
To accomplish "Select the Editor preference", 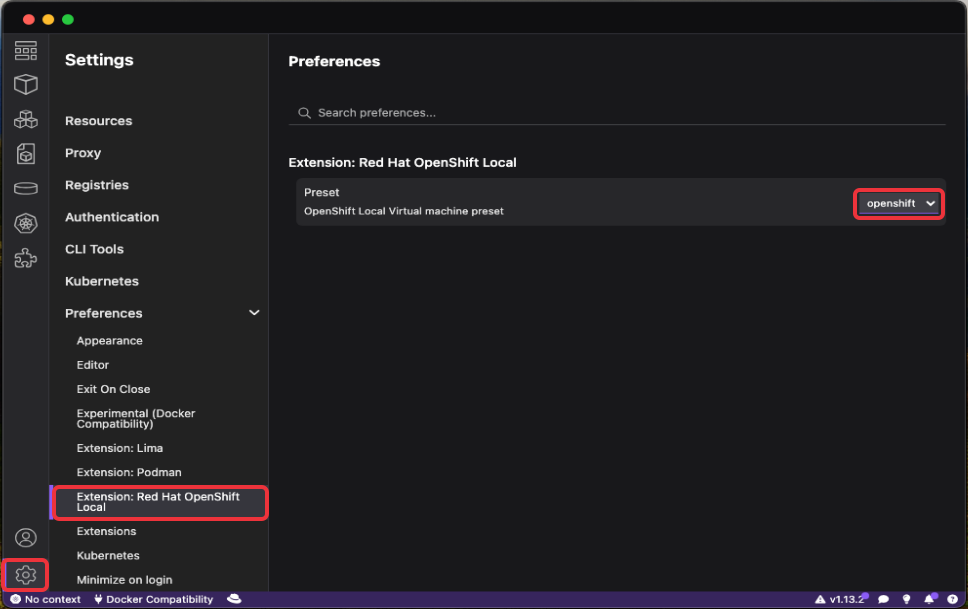I will tap(93, 365).
